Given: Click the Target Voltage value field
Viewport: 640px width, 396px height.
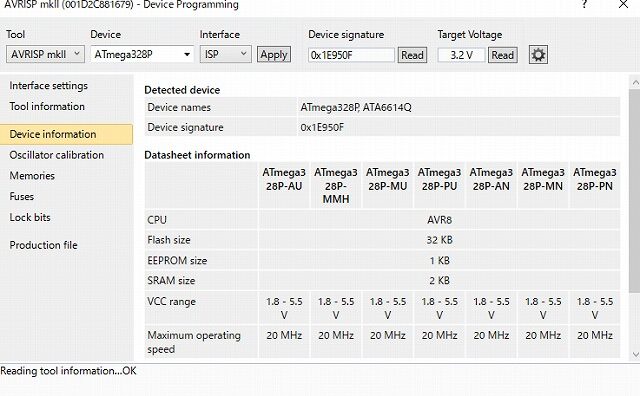Looking at the screenshot, I should point(461,55).
